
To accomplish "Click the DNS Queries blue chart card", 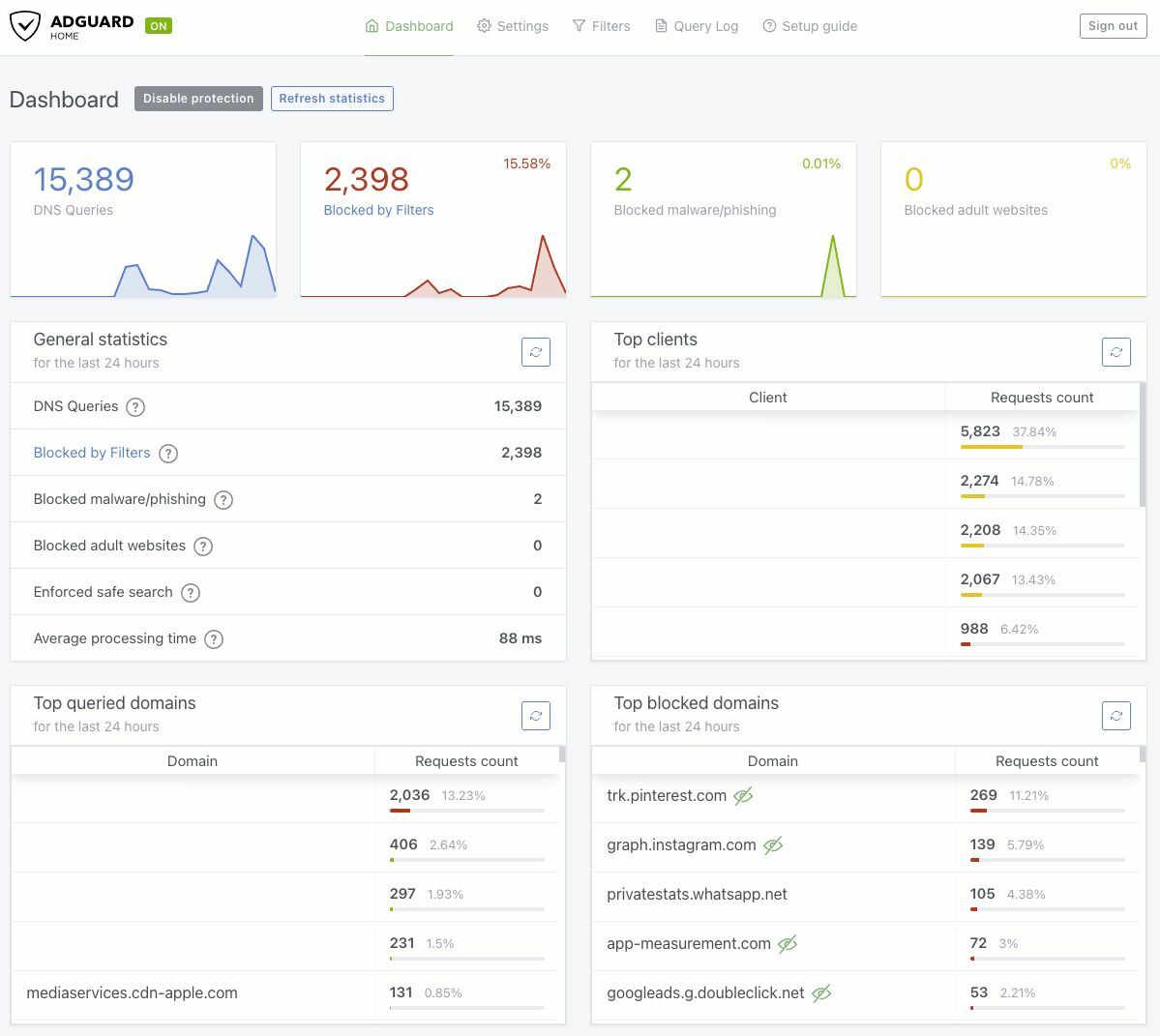I will (x=143, y=220).
